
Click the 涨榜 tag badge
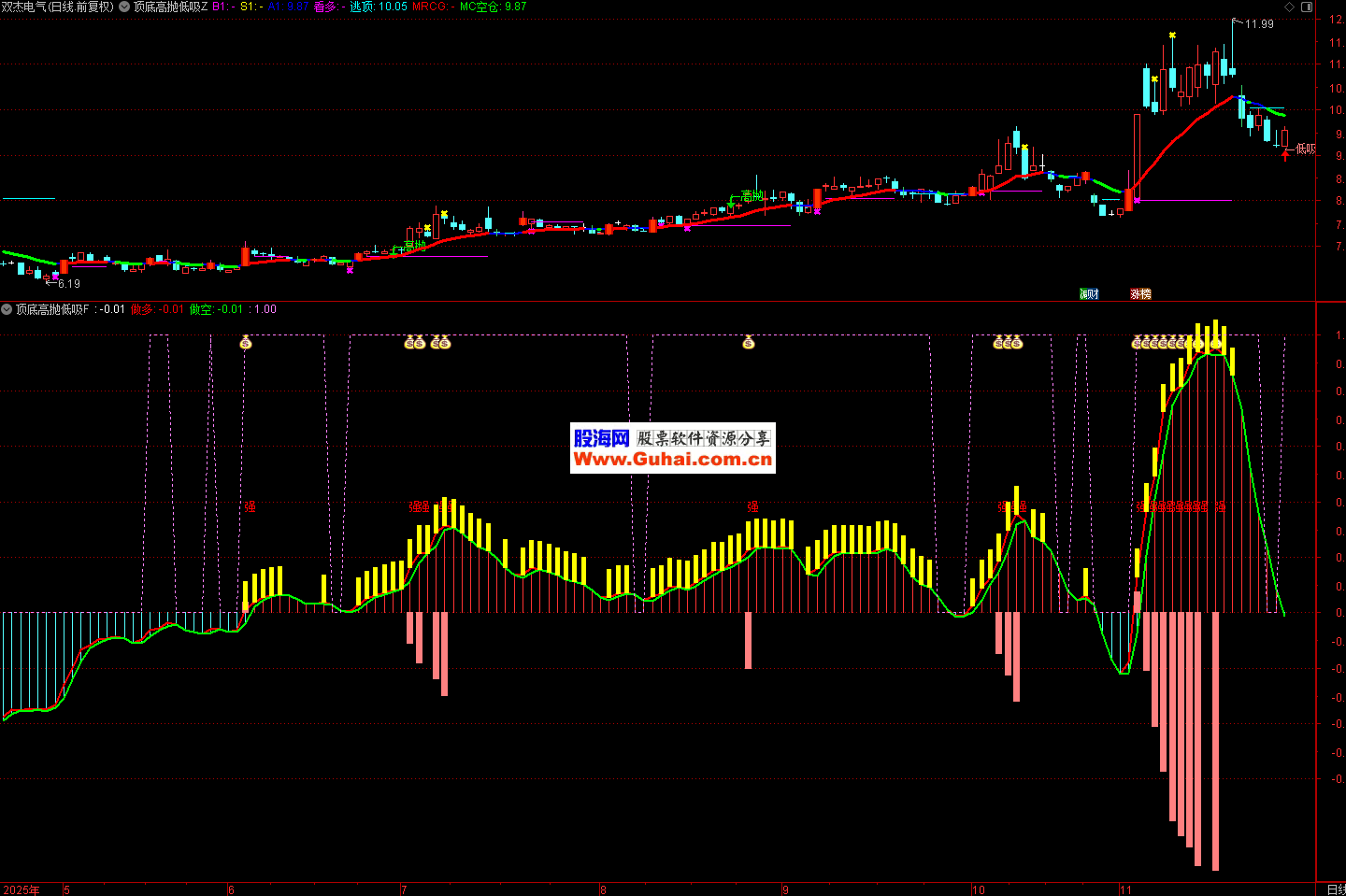pos(1140,294)
